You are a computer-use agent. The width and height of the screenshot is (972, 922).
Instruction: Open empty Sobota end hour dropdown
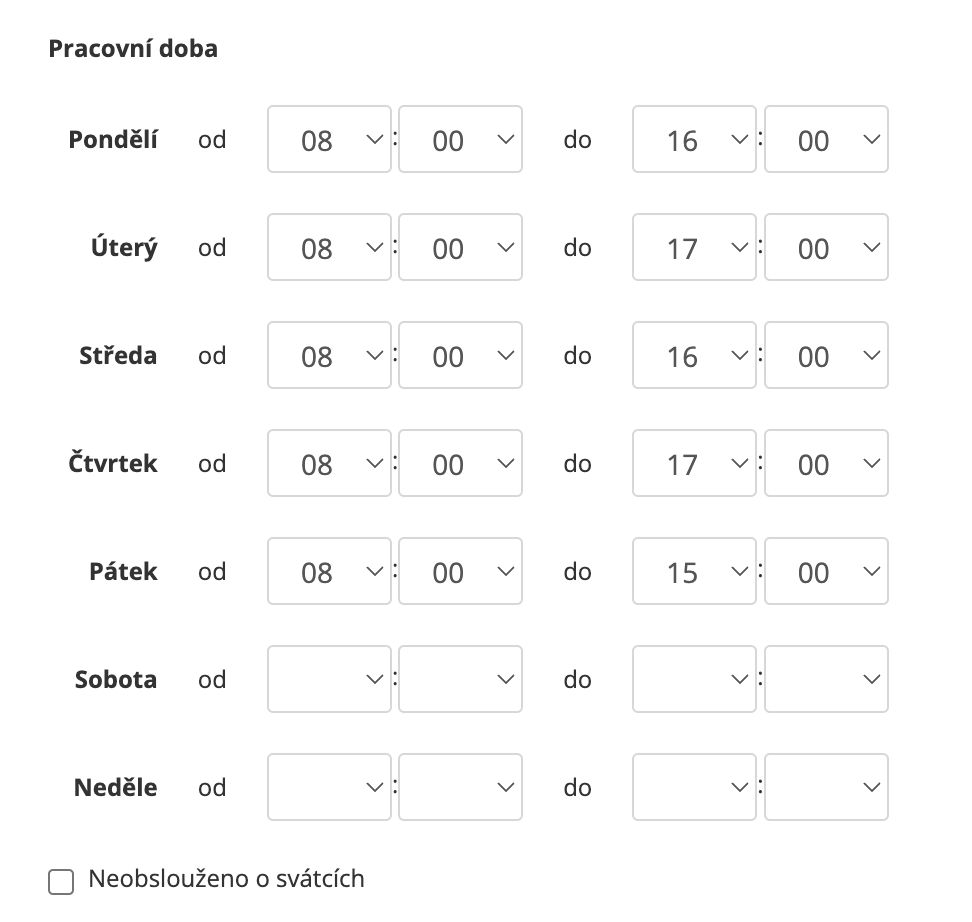point(694,680)
